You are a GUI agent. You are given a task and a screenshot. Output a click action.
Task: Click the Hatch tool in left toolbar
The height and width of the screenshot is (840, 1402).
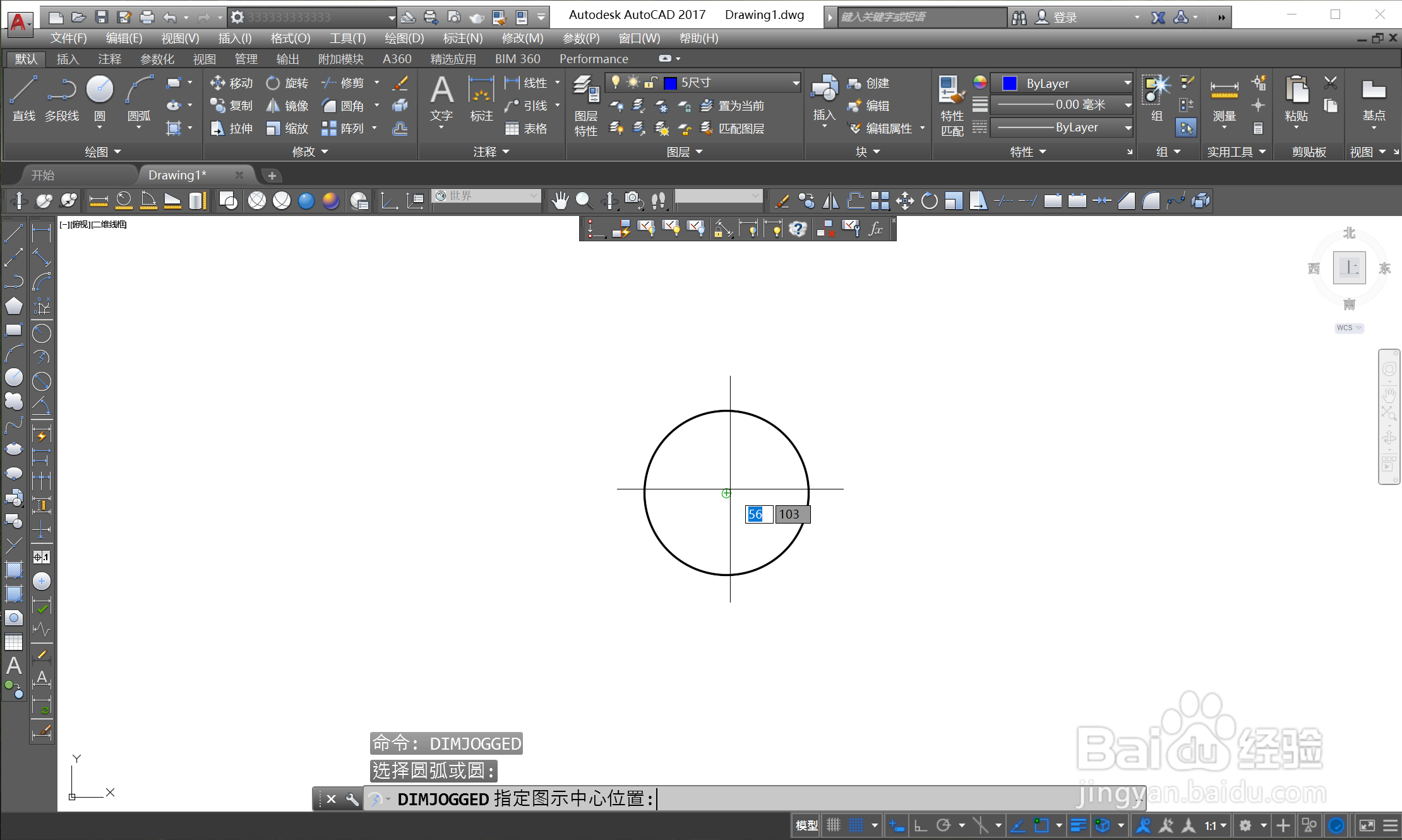point(13,570)
